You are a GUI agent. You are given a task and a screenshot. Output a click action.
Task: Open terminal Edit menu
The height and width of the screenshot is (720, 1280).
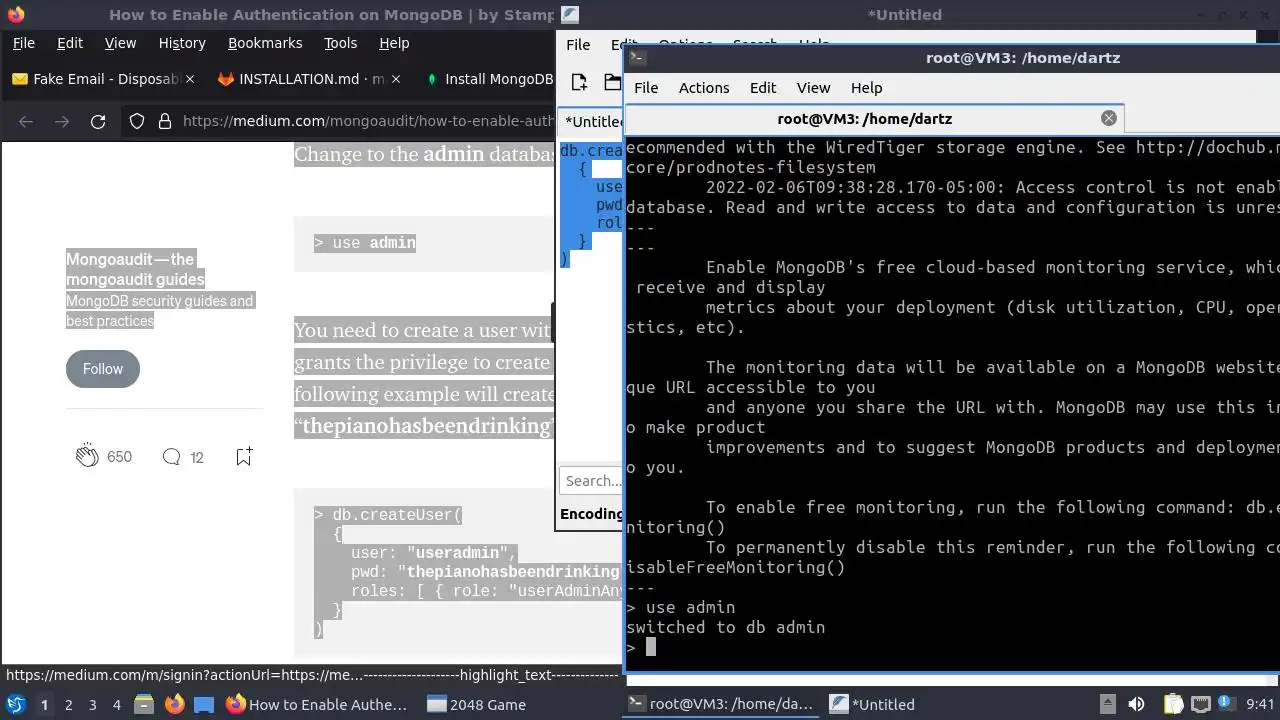763,87
